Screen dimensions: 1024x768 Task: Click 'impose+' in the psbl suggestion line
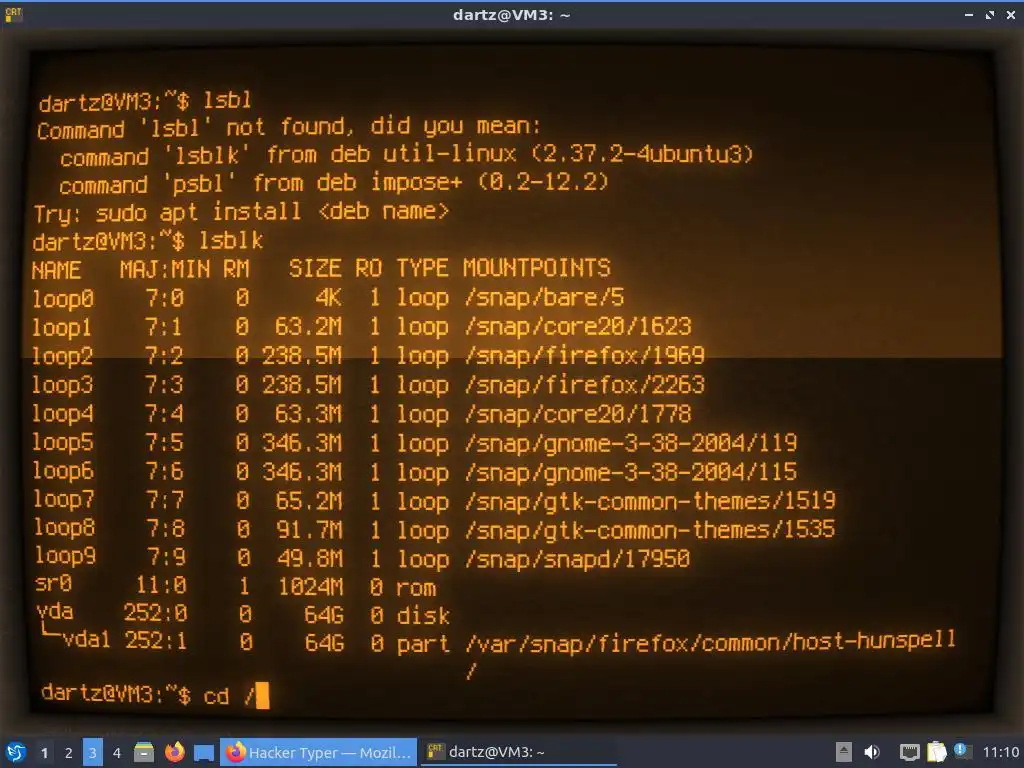click(417, 182)
